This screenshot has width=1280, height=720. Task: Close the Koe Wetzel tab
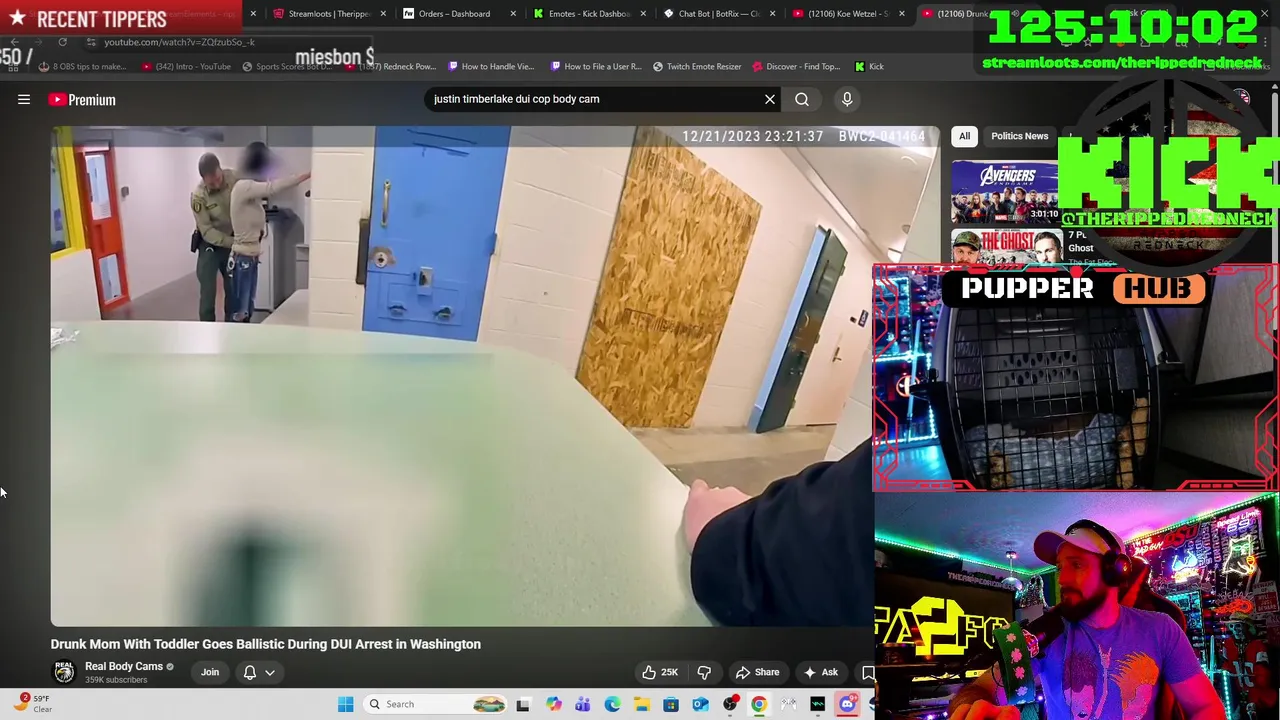(x=902, y=14)
